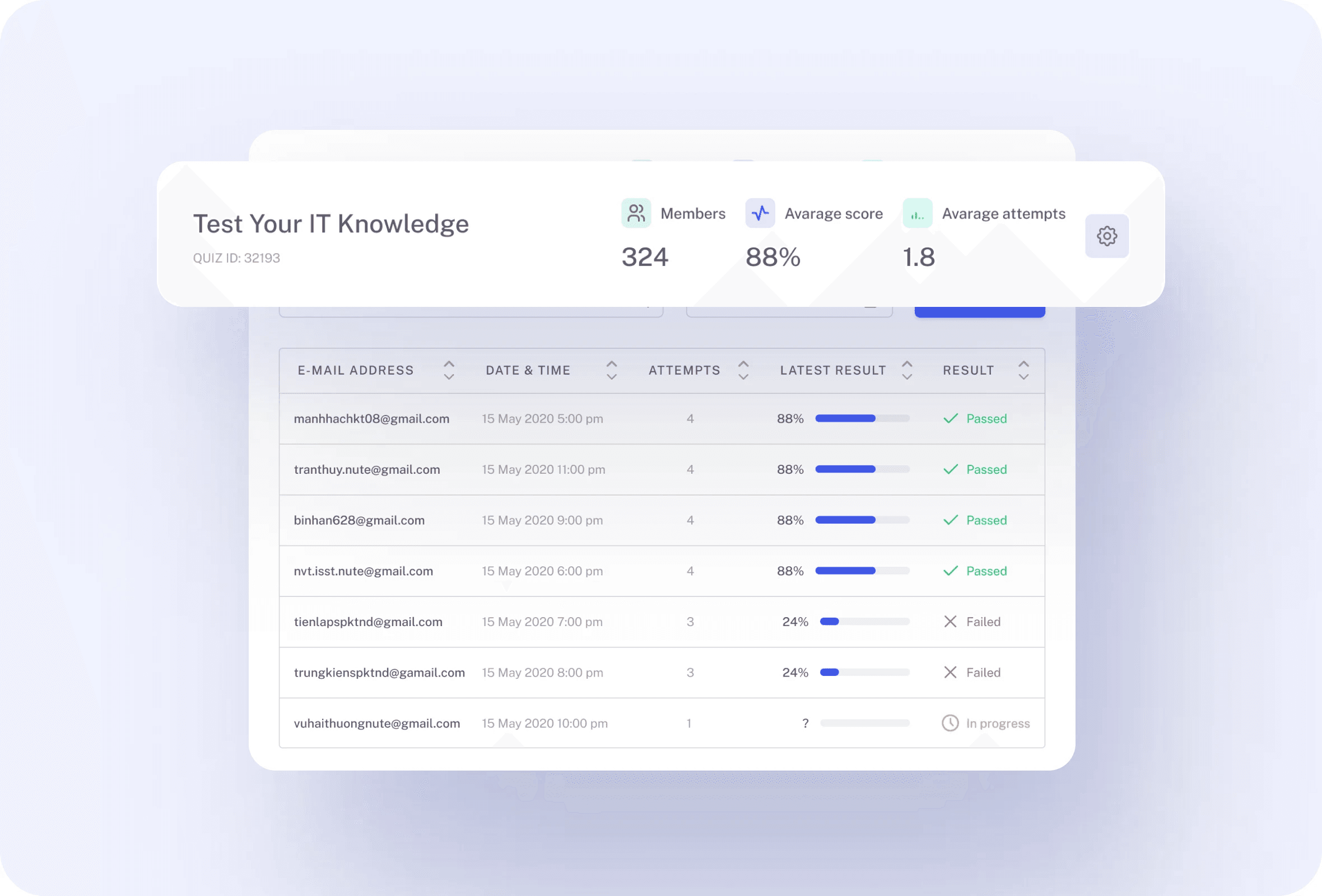Click the 324 members count

tap(645, 257)
